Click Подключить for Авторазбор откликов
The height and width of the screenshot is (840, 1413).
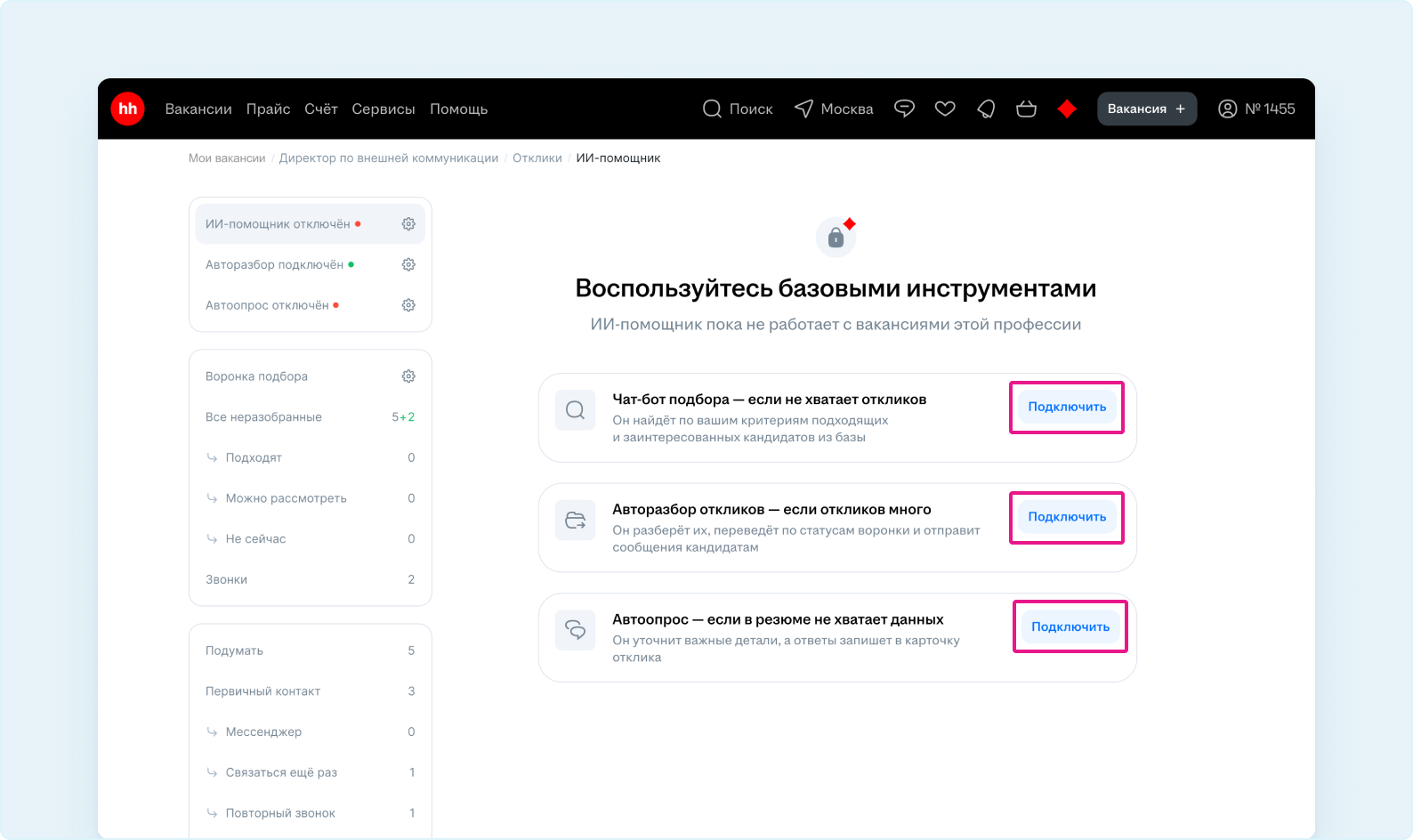[1067, 517]
